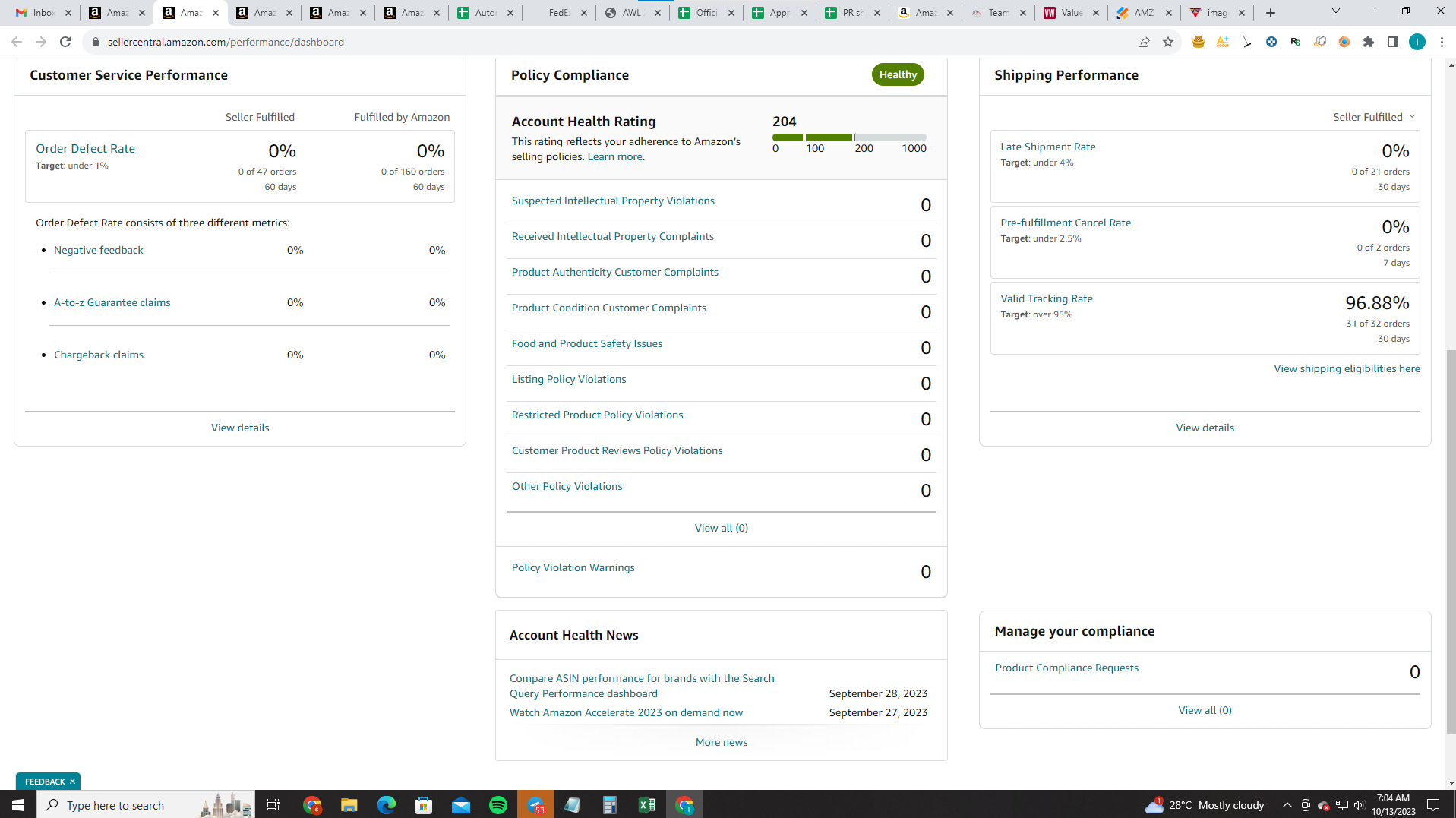Open the Order Defect Rate link

[x=85, y=149]
